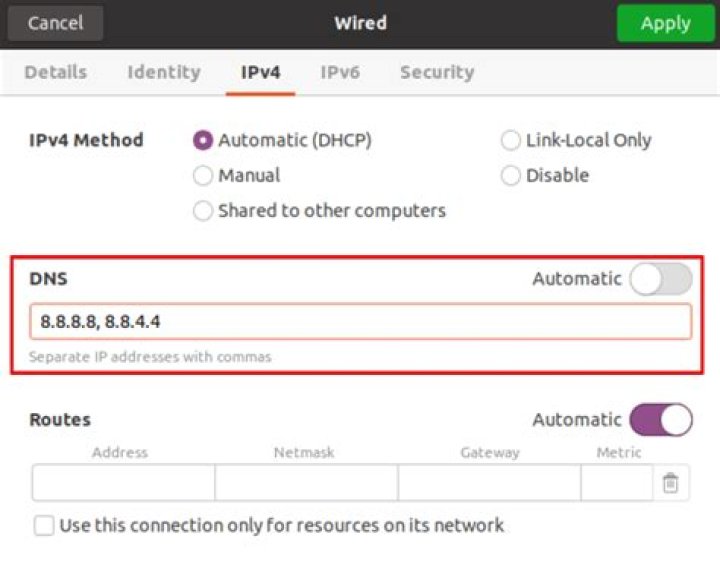Select the Link-Local Only radio button
Viewport: 720px width, 580px height.
tap(511, 140)
